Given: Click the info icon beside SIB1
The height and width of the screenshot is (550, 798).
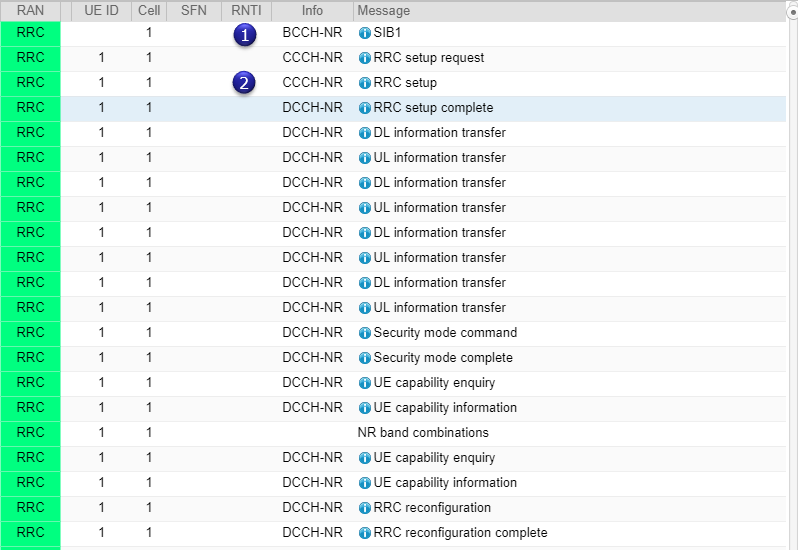Looking at the screenshot, I should coord(364,33).
